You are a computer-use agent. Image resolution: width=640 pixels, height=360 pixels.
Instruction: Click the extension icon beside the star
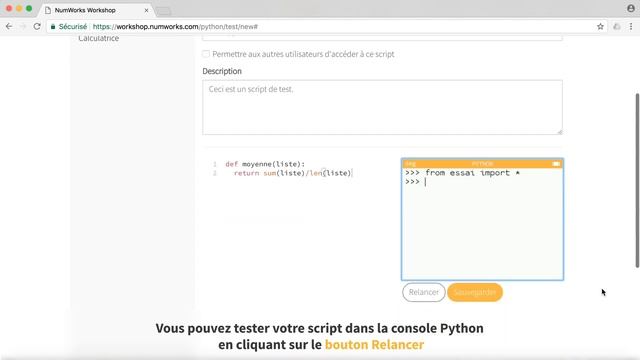(x=617, y=27)
